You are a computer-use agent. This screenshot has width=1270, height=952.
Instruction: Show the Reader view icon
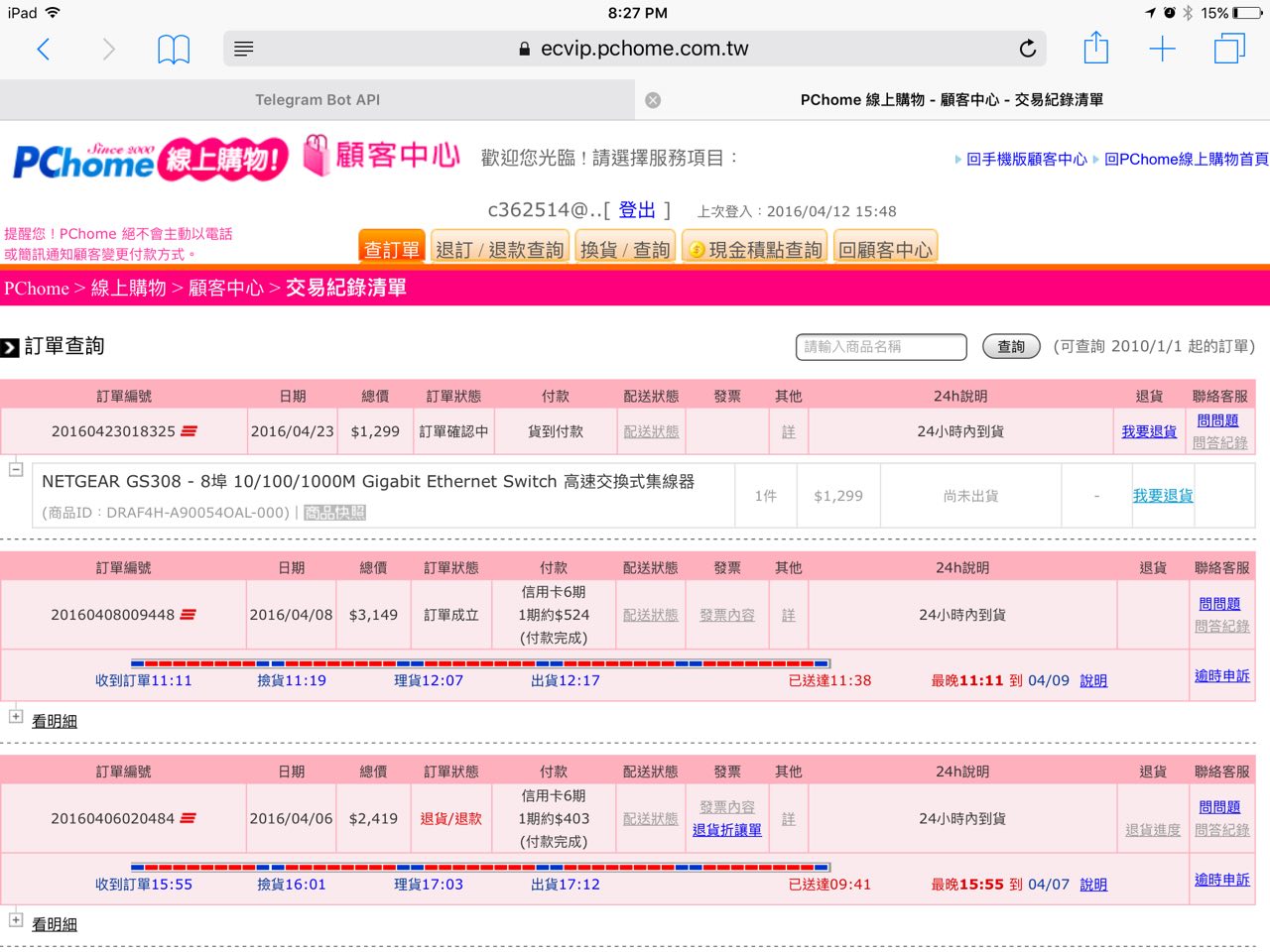244,49
